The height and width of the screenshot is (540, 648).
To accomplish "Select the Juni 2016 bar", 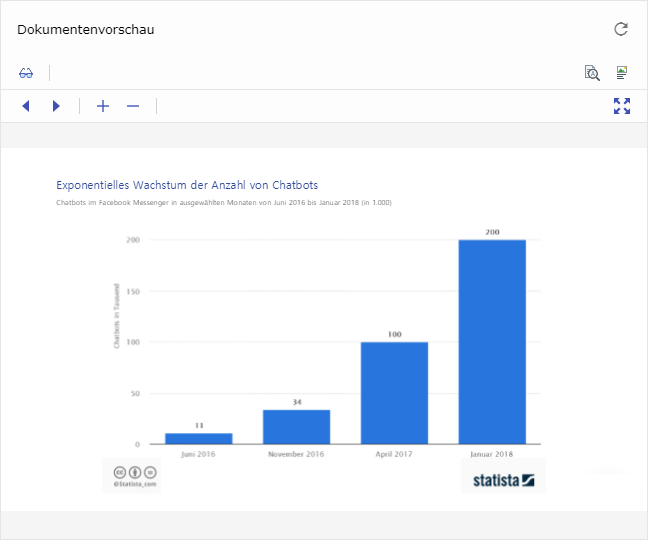I will [x=198, y=438].
